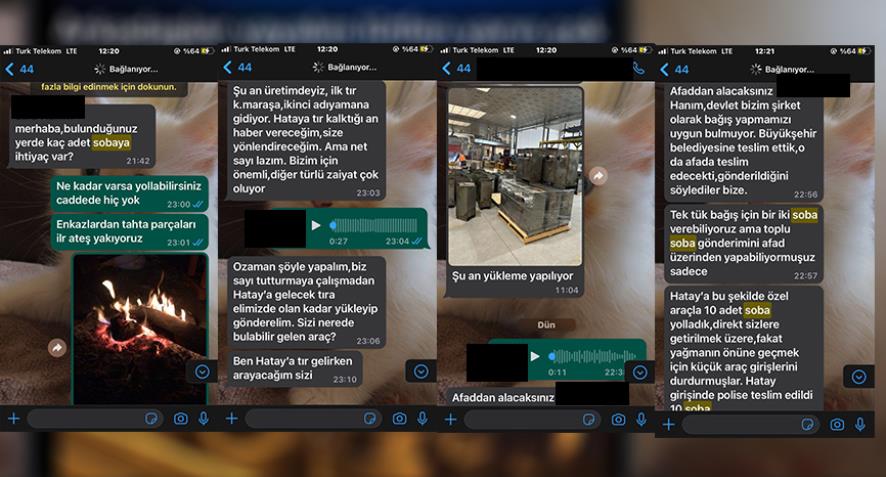Tap the back arrow in the 0:27 voice note chat
The width and height of the screenshot is (886, 477).
(x=228, y=68)
